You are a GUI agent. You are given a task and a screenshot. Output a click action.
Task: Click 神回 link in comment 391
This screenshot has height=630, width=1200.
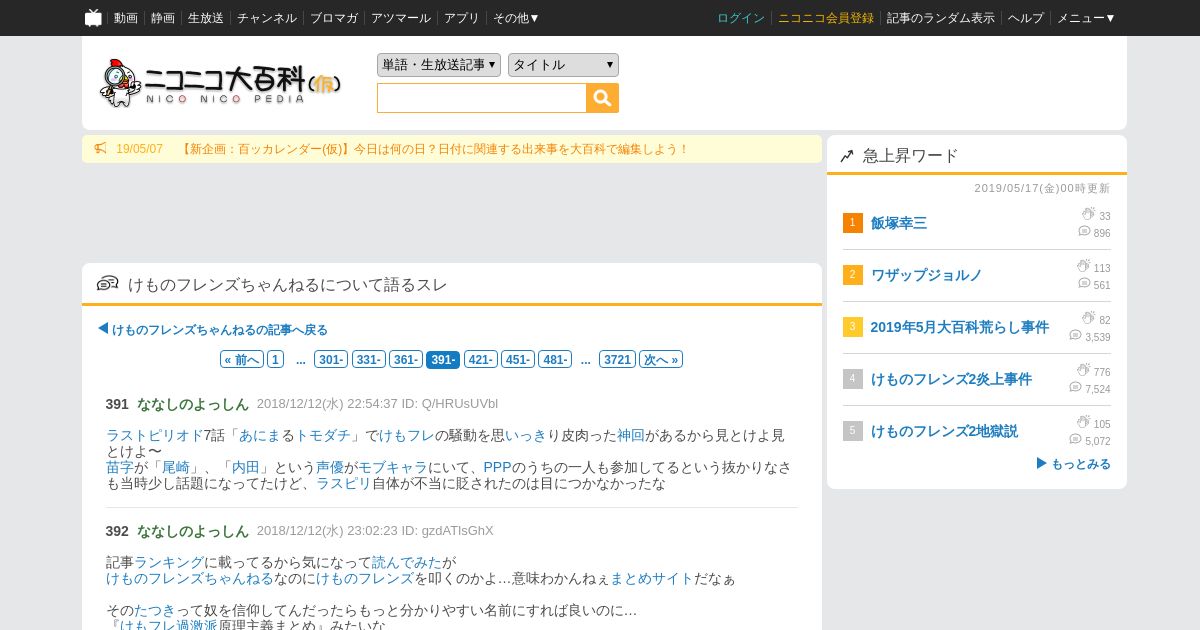click(x=631, y=435)
